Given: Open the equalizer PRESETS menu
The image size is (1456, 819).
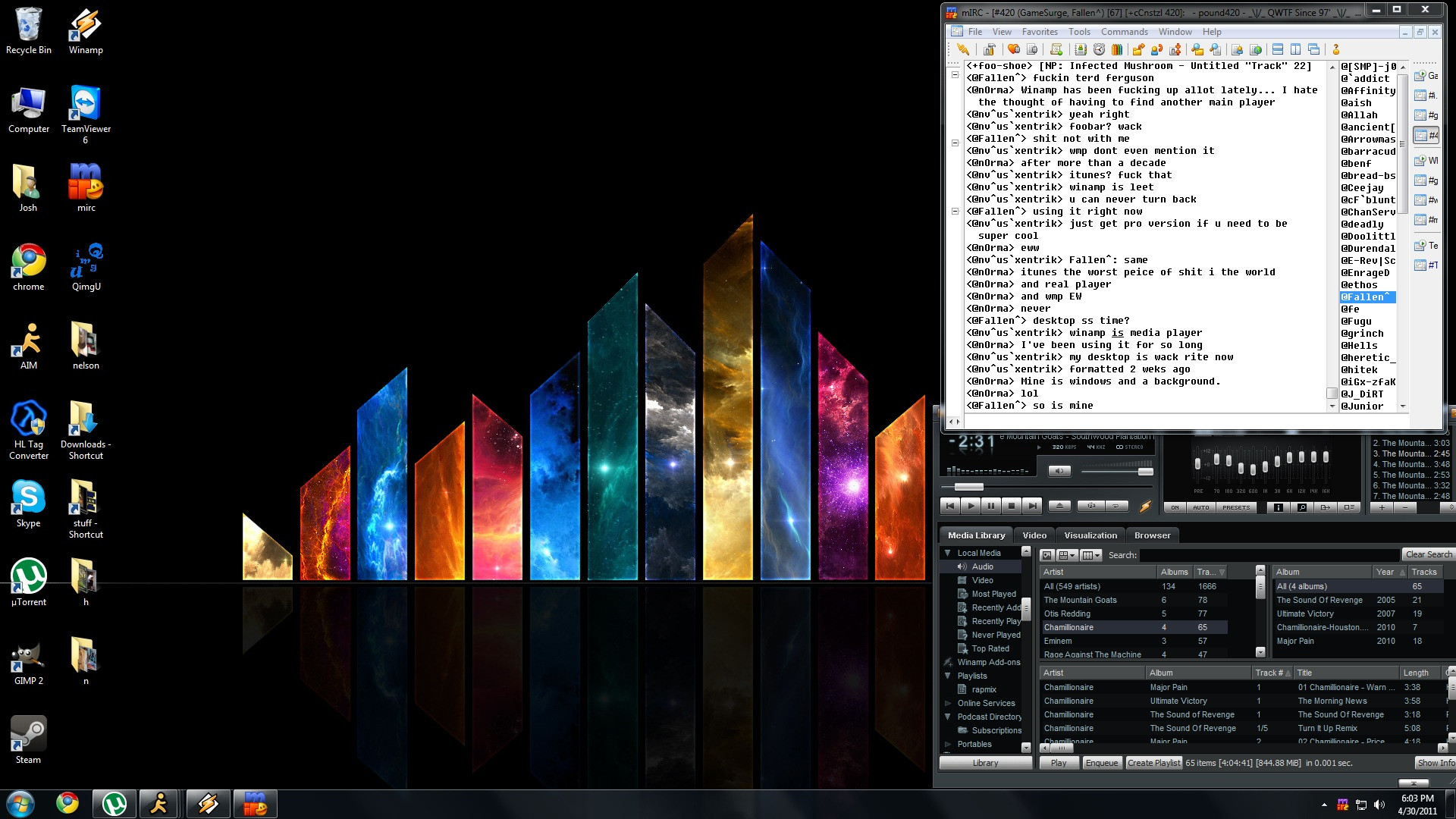Looking at the screenshot, I should [x=1235, y=507].
